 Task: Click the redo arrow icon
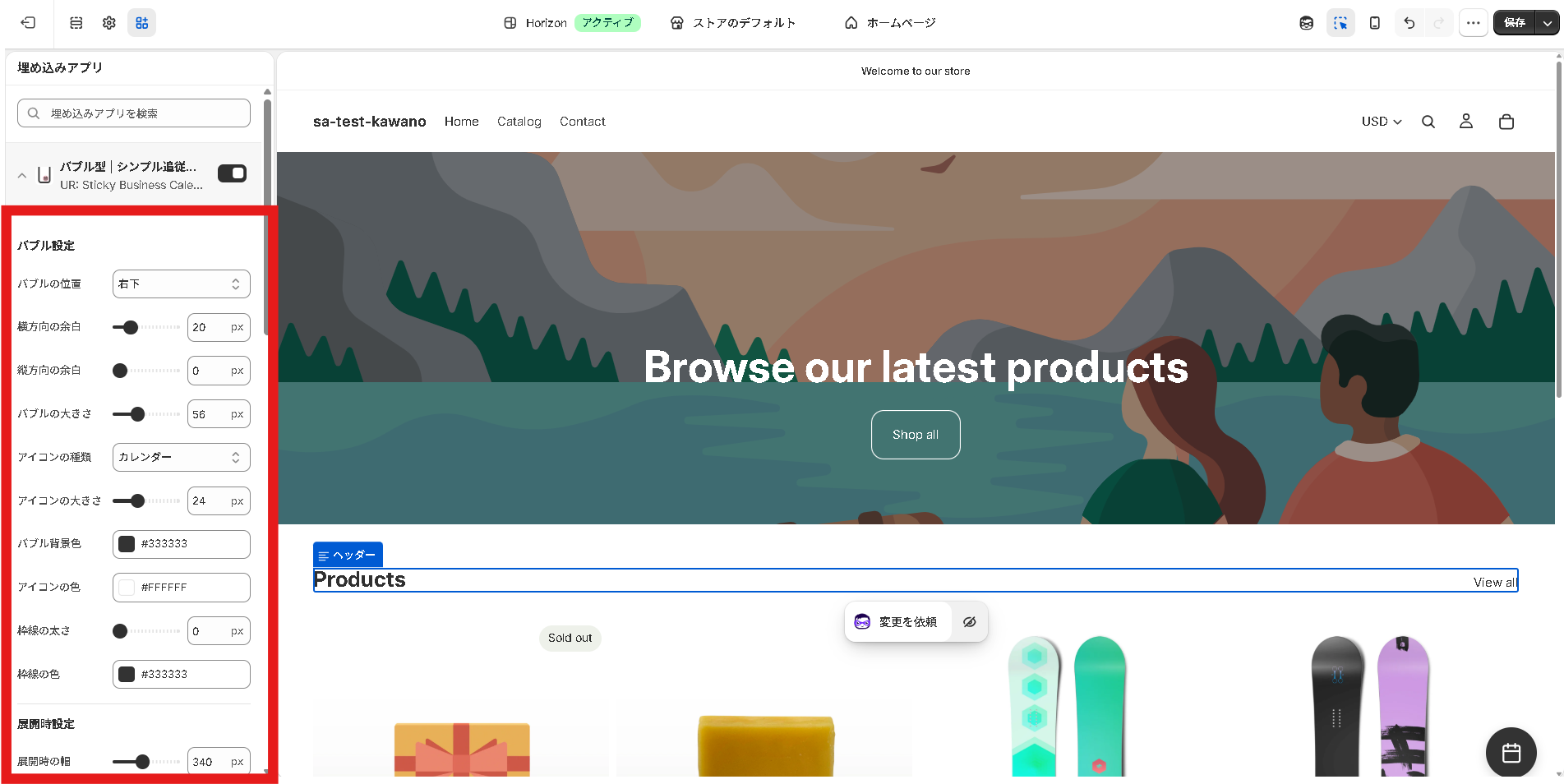coord(1438,23)
